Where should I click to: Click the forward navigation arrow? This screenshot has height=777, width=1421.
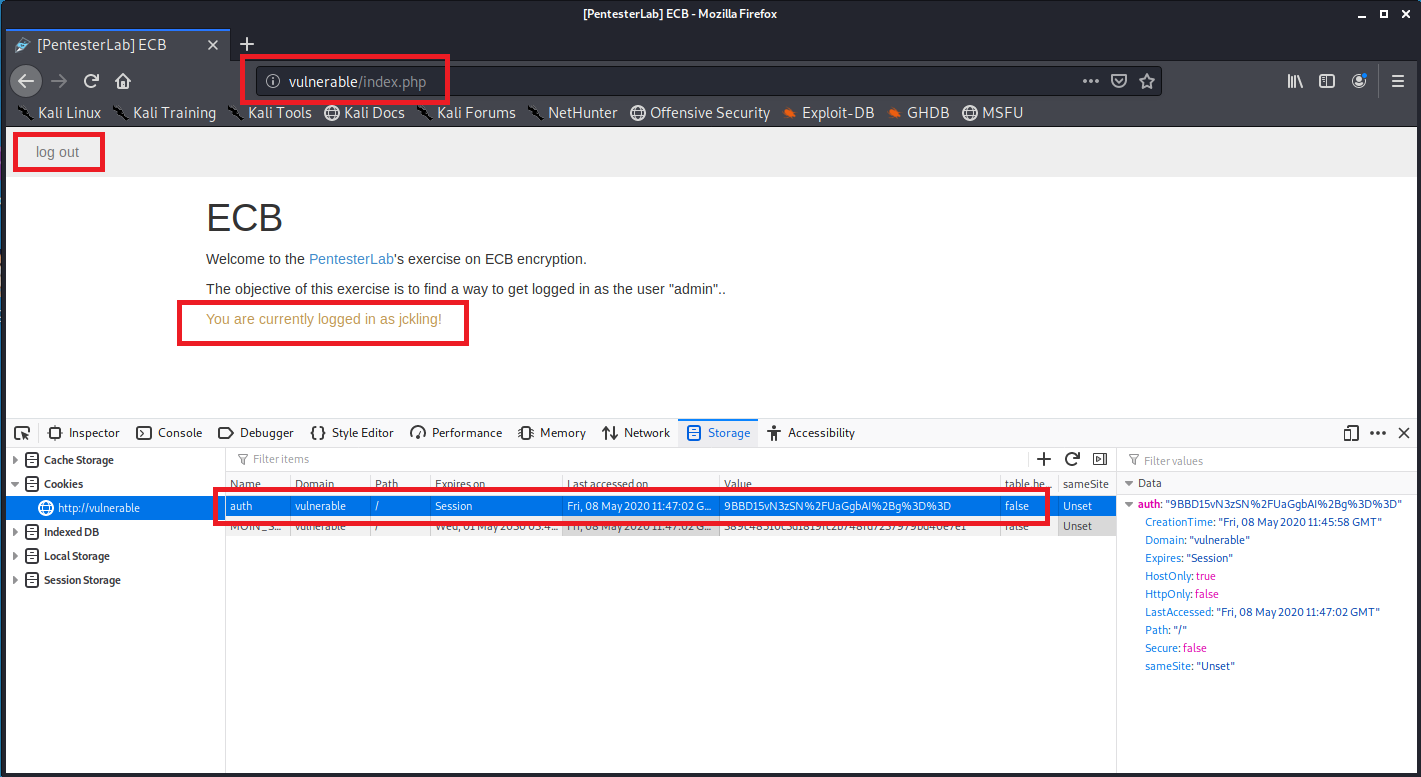tap(59, 81)
